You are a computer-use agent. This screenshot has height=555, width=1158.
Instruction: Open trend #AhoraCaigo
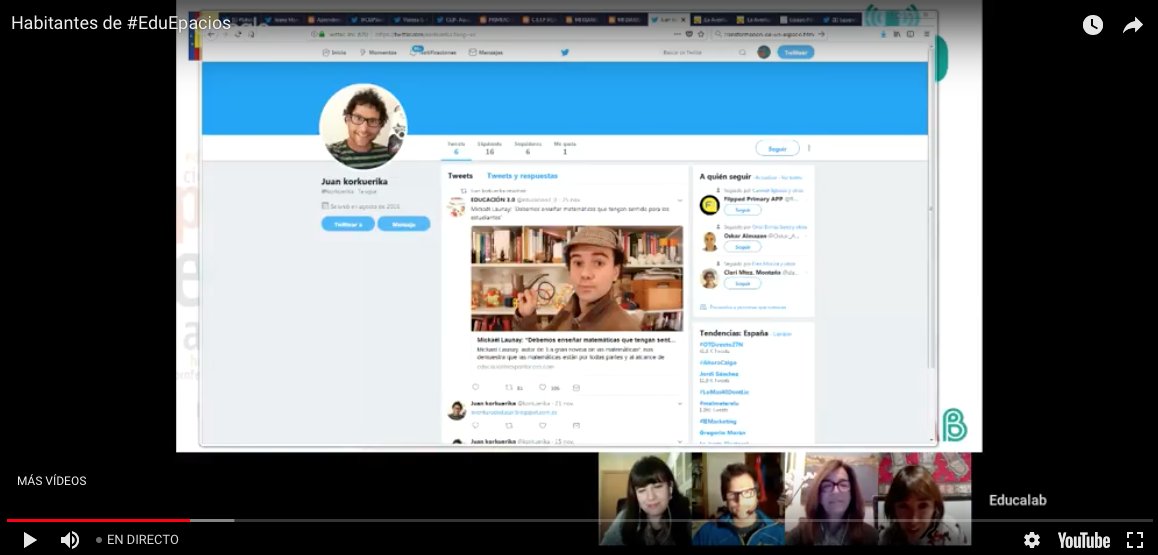click(719, 362)
